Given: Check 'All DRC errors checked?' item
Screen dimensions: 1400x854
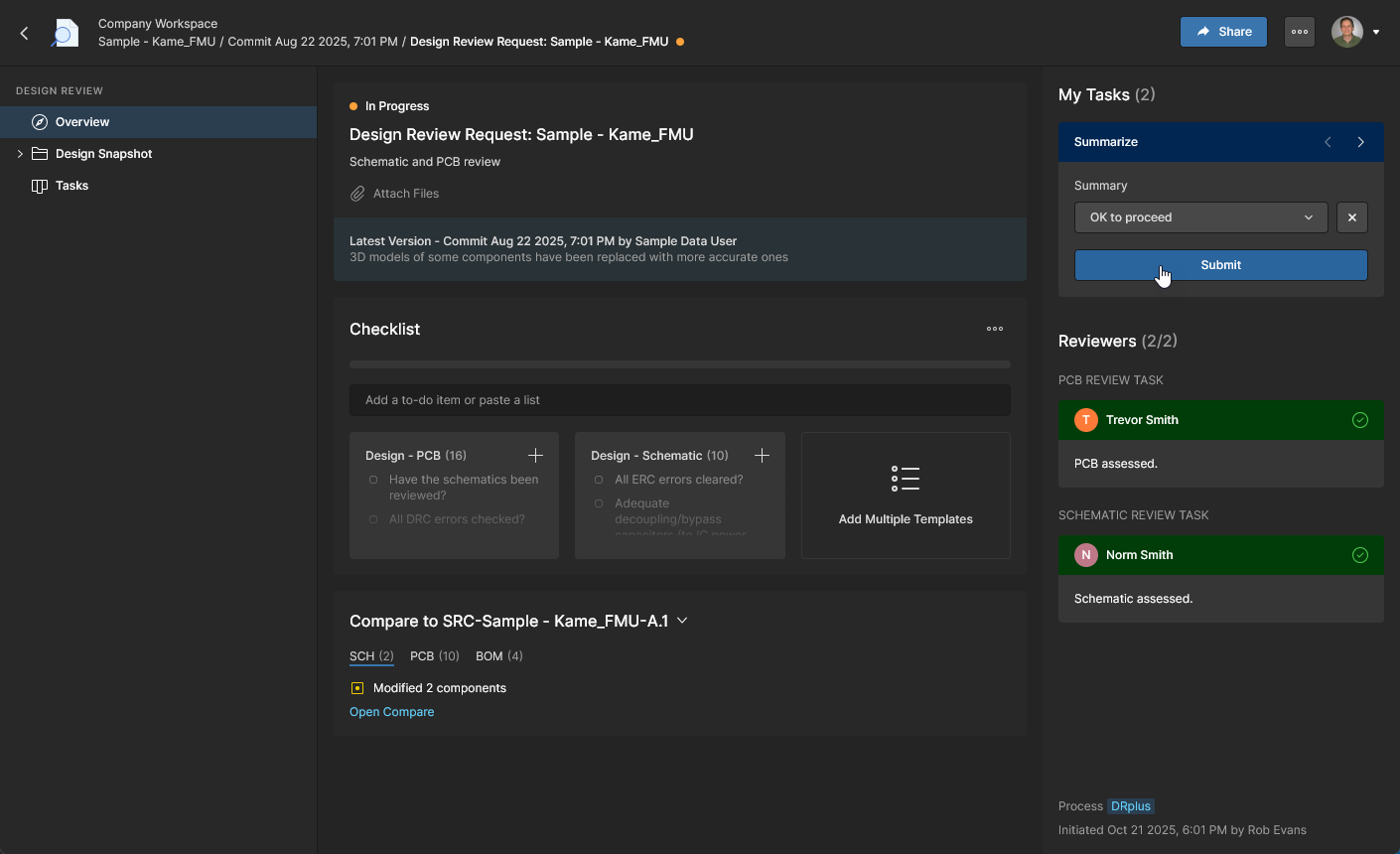Looking at the screenshot, I should point(373,519).
